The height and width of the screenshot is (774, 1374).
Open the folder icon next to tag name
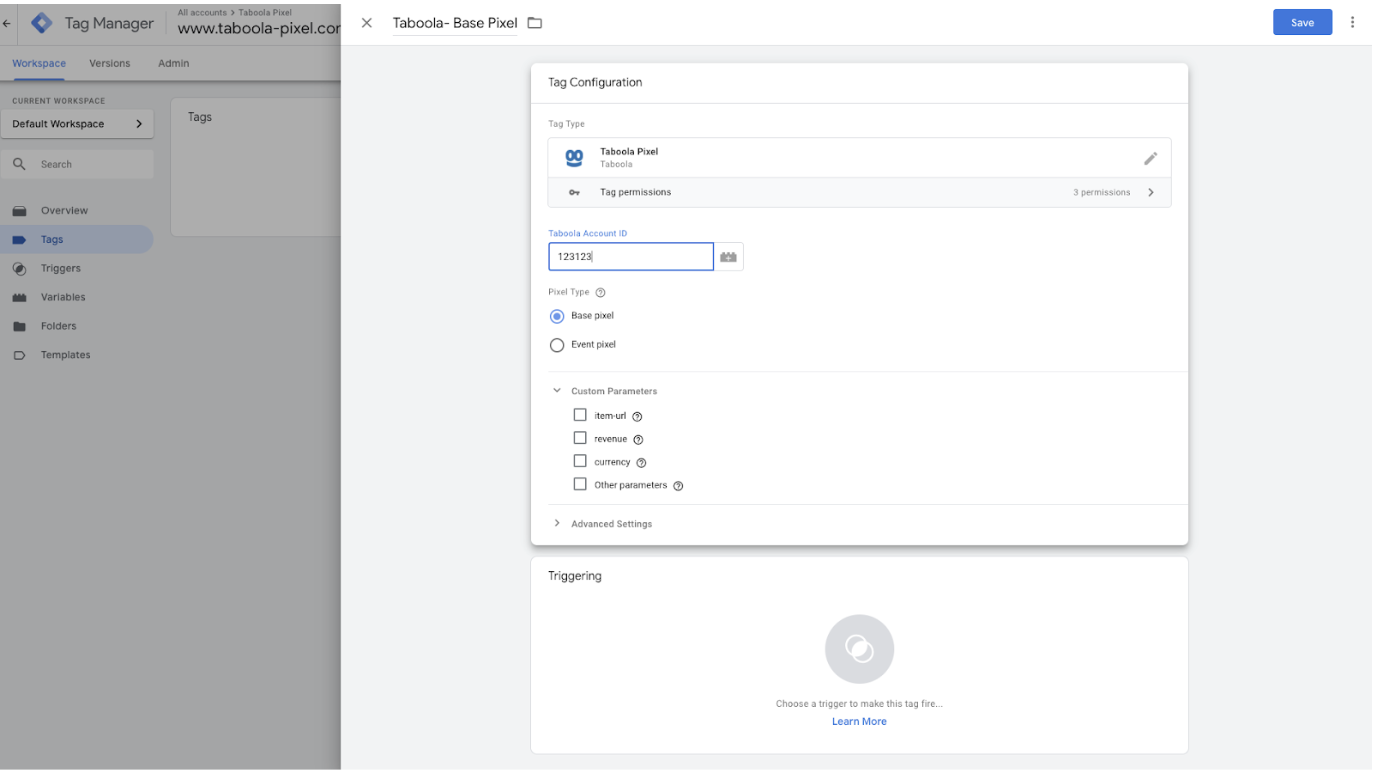(535, 23)
